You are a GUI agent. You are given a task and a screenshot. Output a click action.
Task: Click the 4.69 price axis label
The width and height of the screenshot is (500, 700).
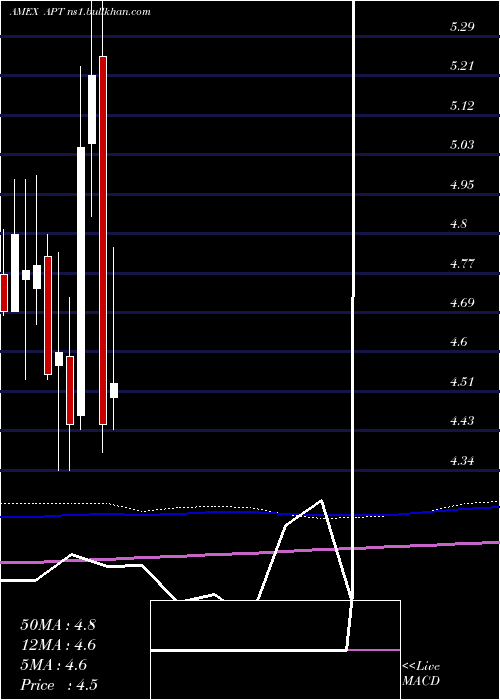click(462, 303)
